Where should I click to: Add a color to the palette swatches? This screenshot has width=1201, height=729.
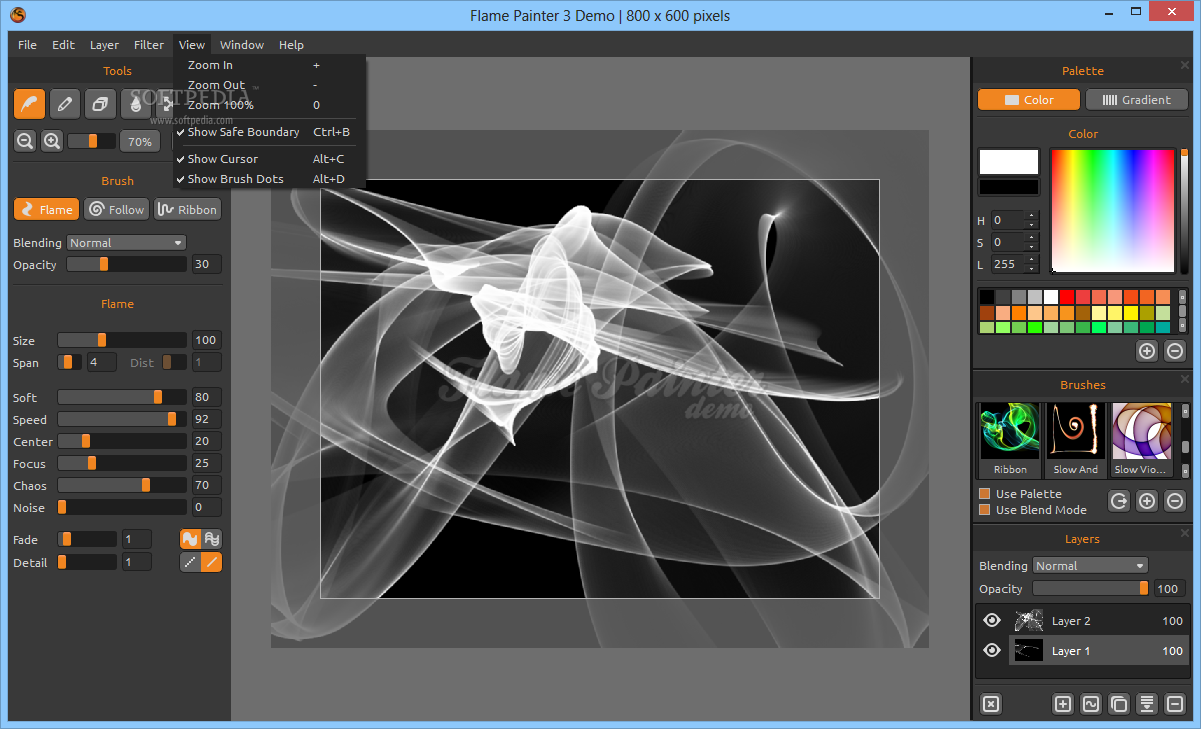(1147, 350)
